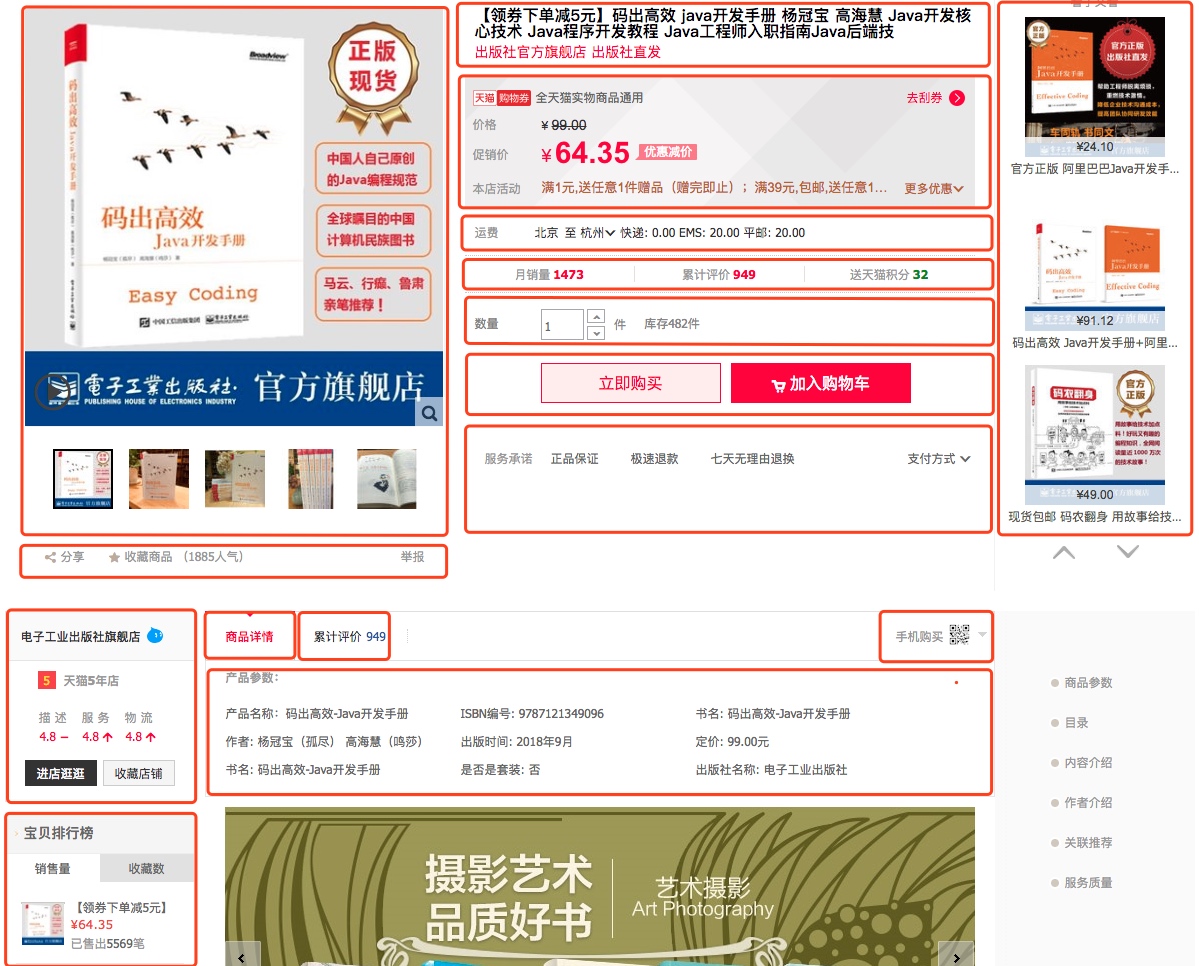Select the 收藏数 ranking tab
1199x966 pixels.
[x=146, y=868]
